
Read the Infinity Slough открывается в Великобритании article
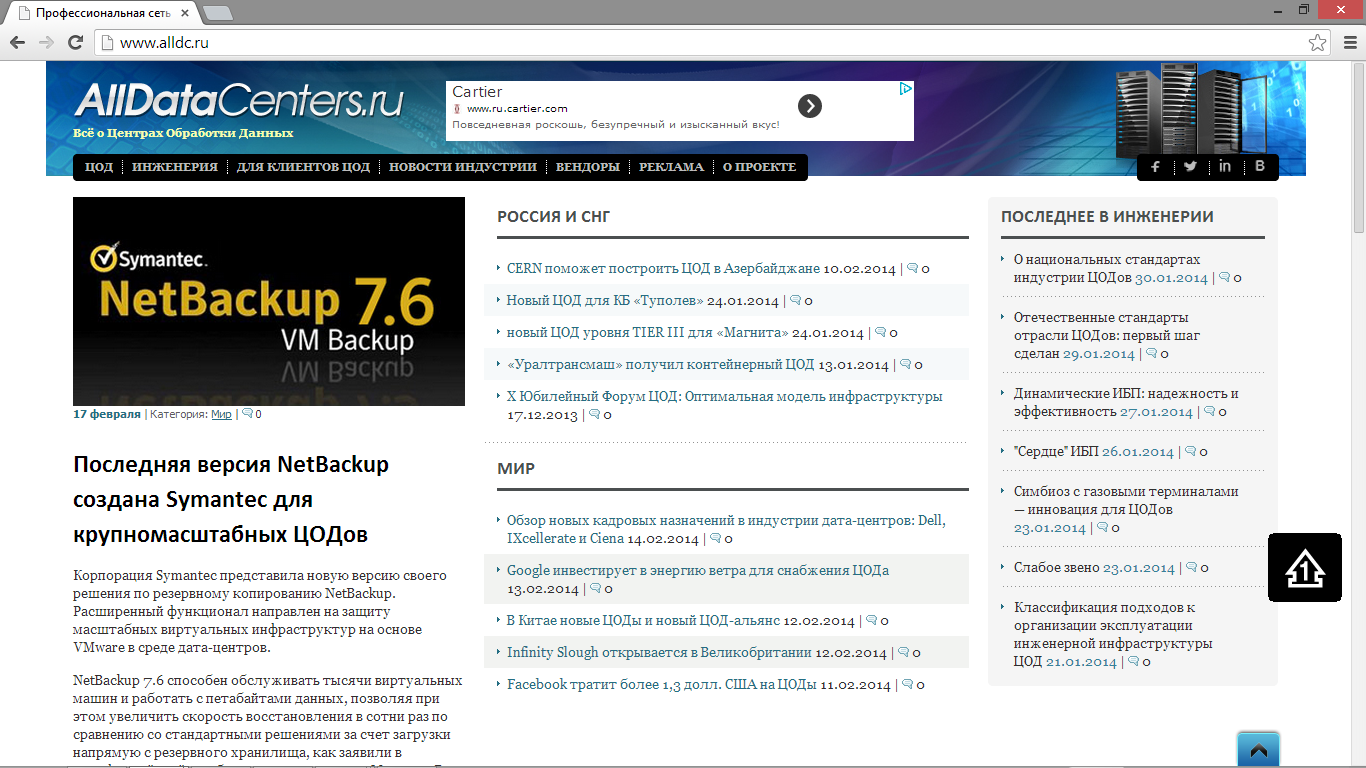(659, 653)
